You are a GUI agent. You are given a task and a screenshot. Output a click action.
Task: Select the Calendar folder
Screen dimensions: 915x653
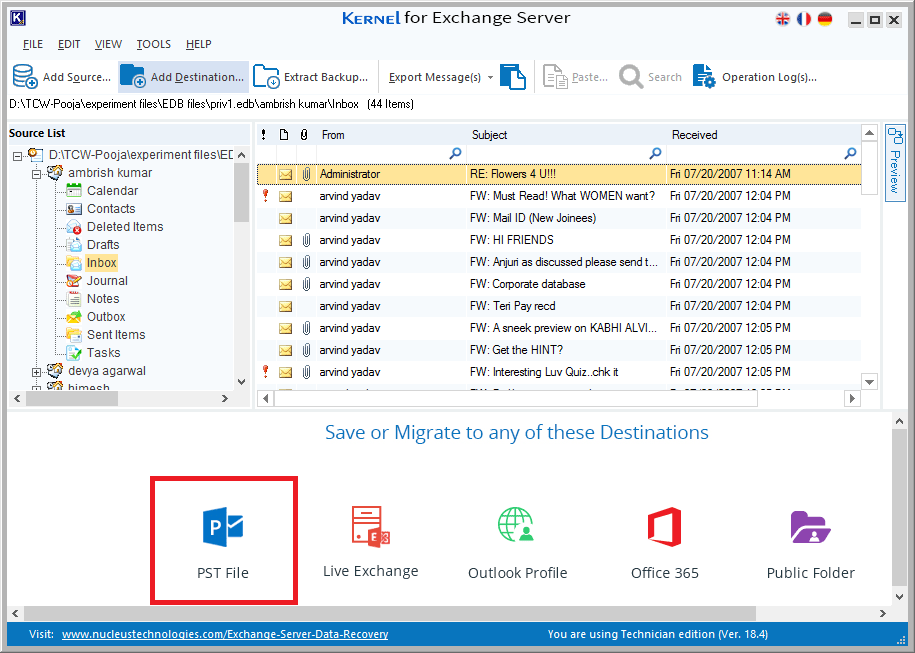click(x=112, y=191)
